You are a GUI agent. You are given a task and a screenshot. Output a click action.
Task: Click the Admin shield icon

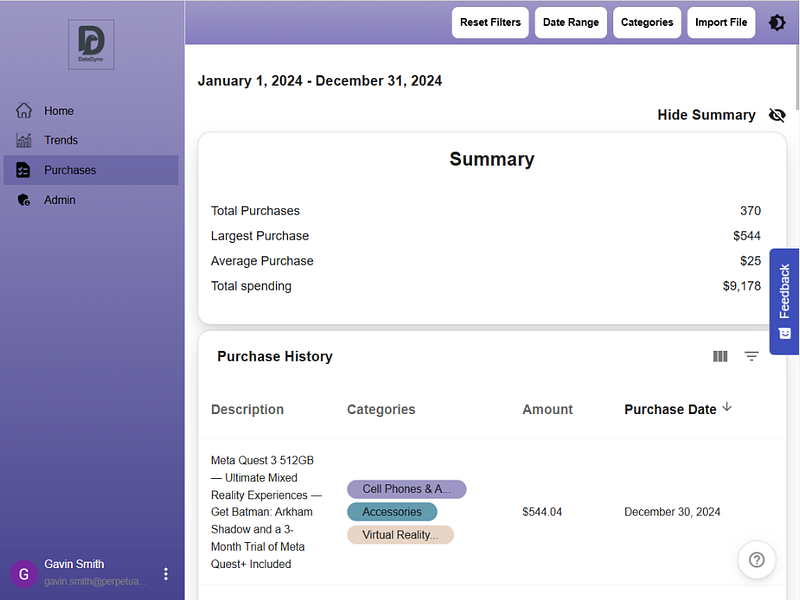click(23, 200)
